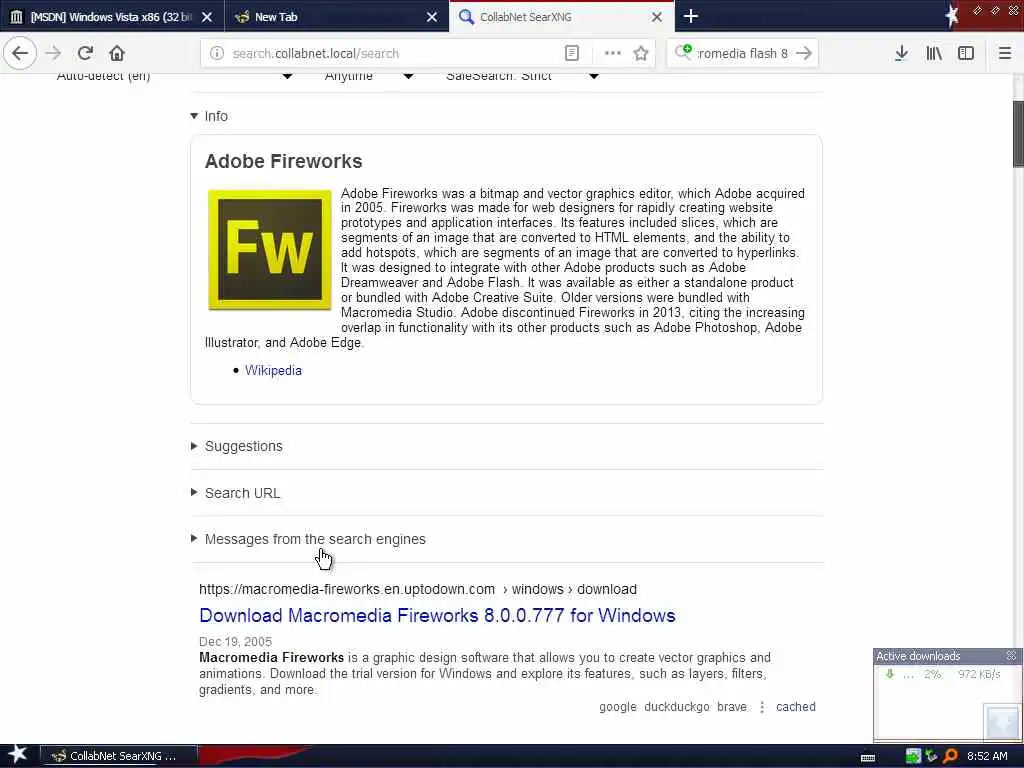Click the green download arrow in Active downloads
This screenshot has width=1024, height=768.
[889, 674]
